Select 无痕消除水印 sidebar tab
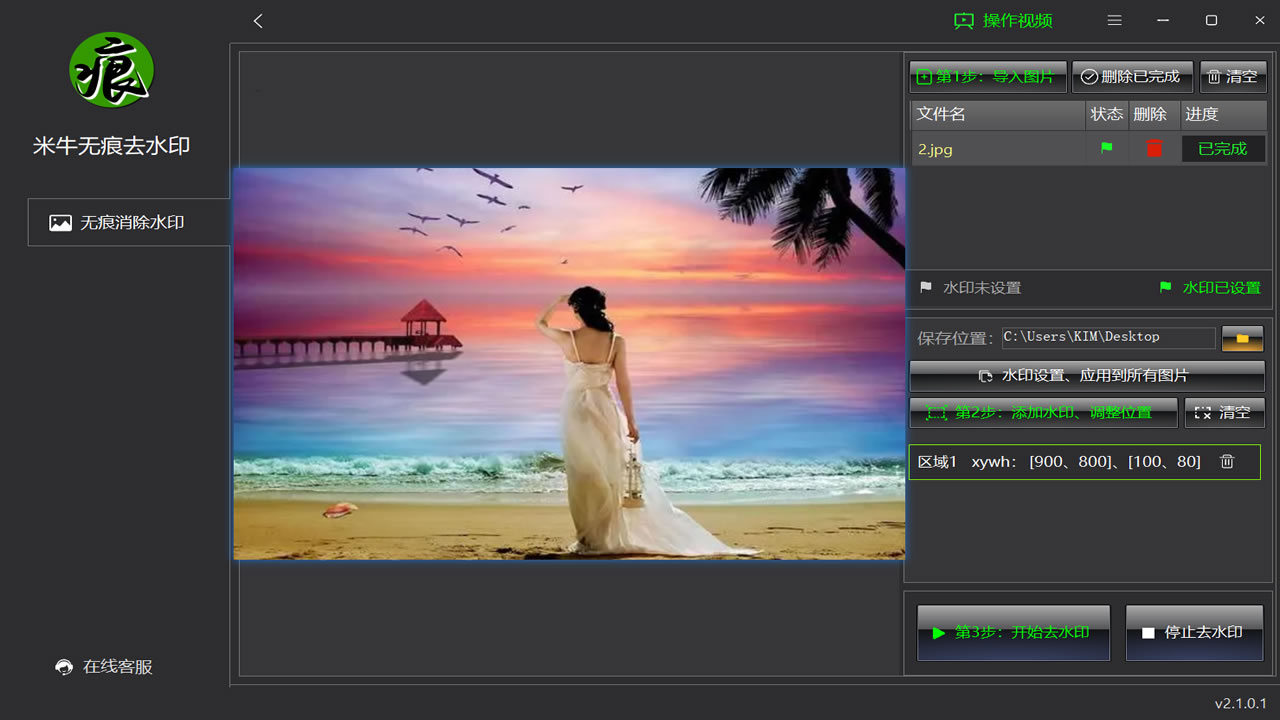 pos(128,223)
